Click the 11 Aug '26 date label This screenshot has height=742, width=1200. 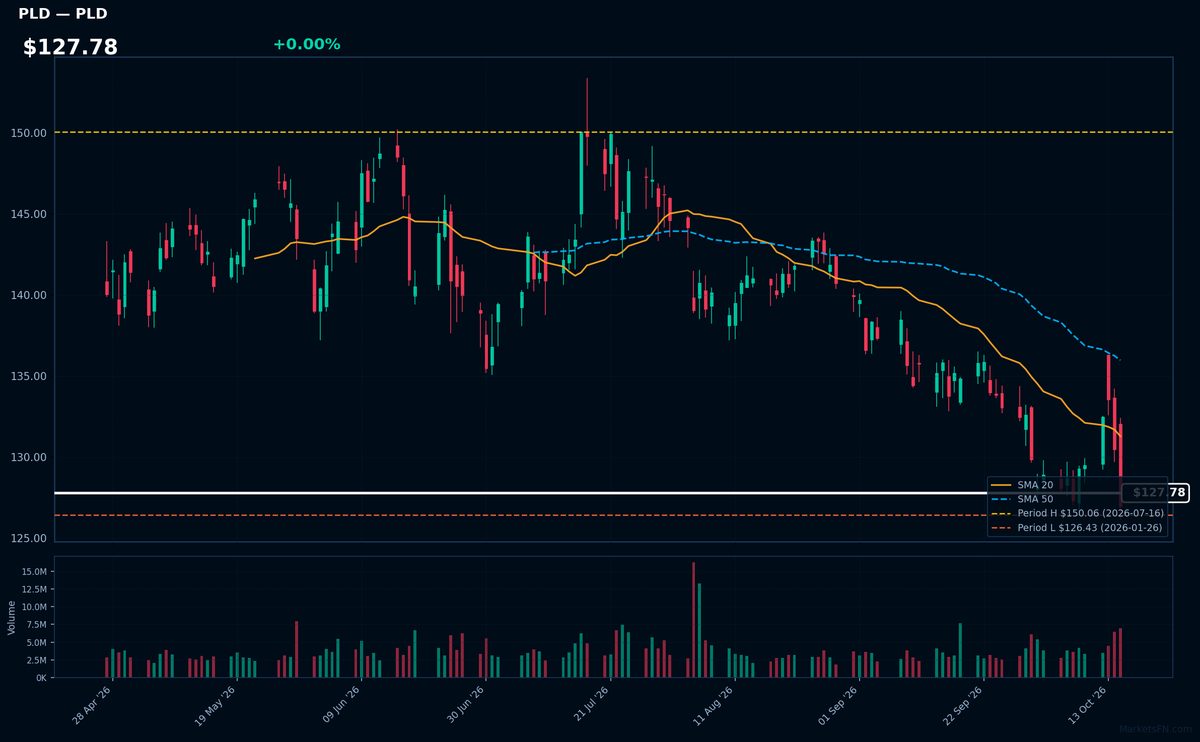[713, 704]
